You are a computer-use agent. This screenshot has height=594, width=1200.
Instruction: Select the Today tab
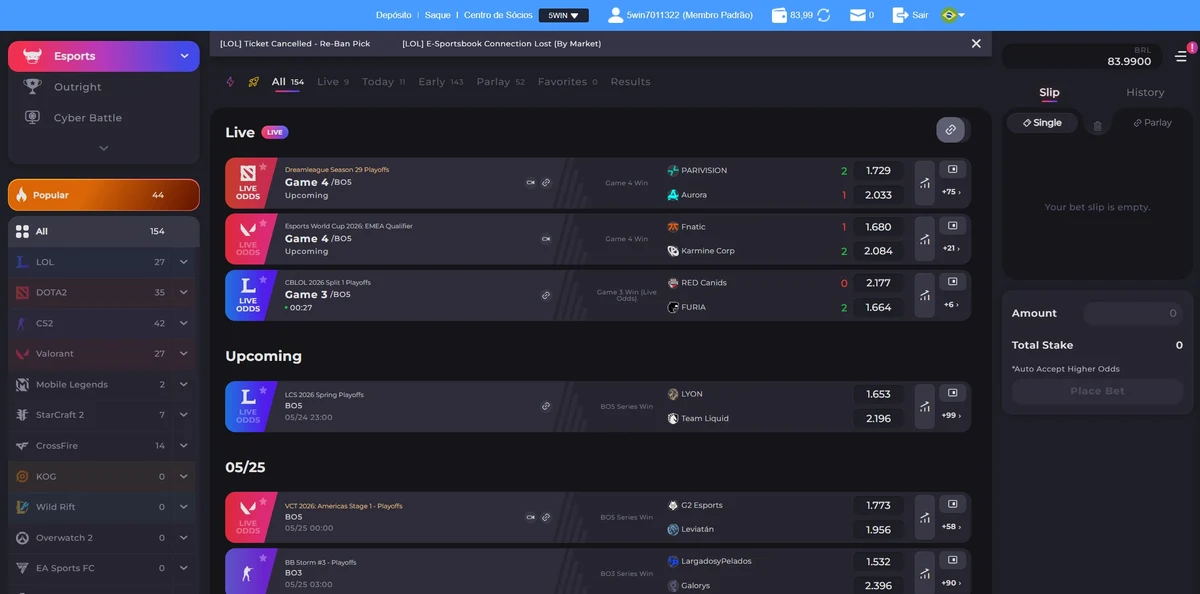(x=383, y=82)
